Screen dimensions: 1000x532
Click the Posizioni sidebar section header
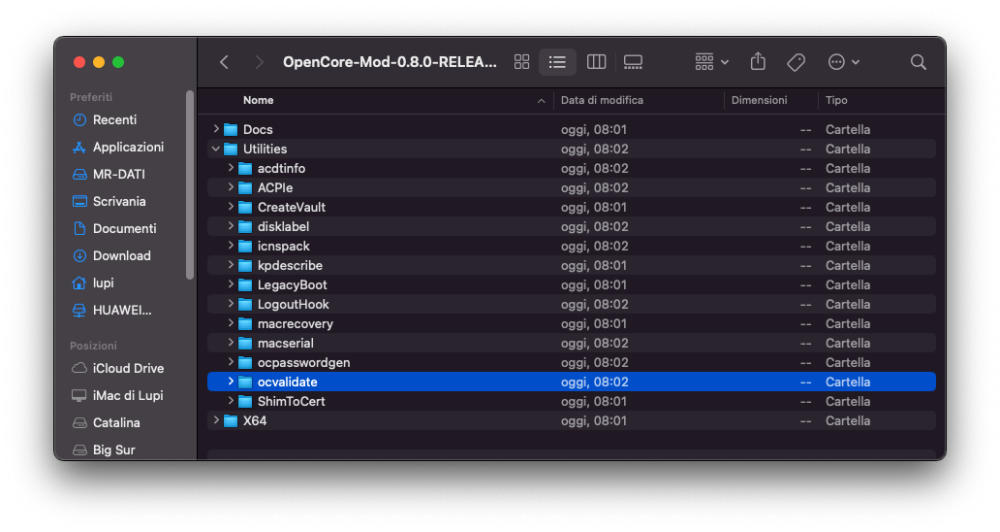[x=93, y=345]
